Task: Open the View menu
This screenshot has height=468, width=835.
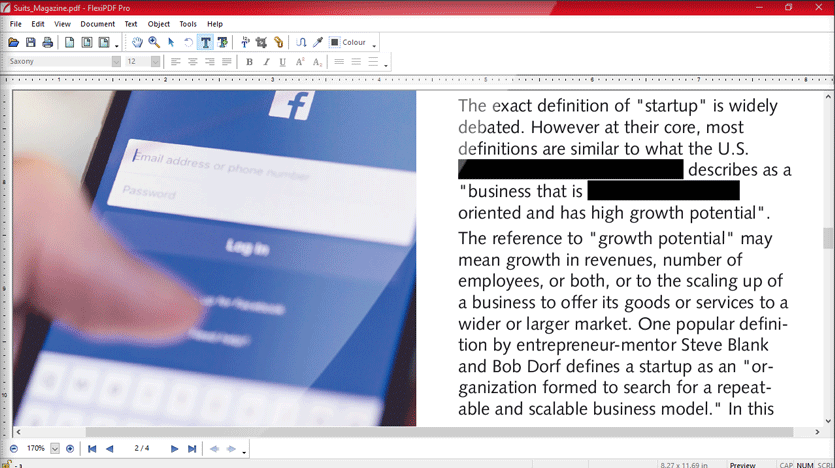Action: tap(62, 24)
